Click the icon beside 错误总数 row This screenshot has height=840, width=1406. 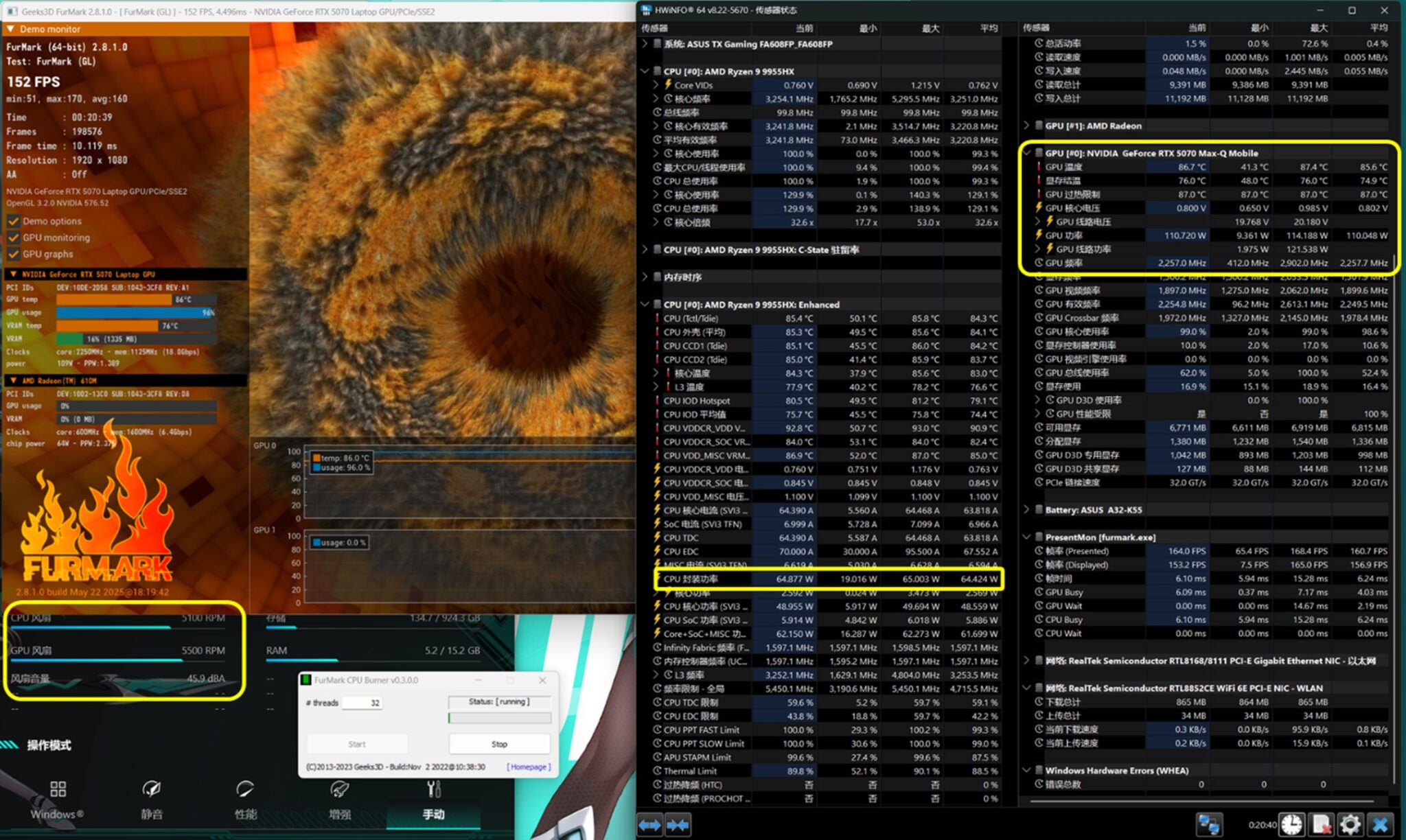[1039, 784]
